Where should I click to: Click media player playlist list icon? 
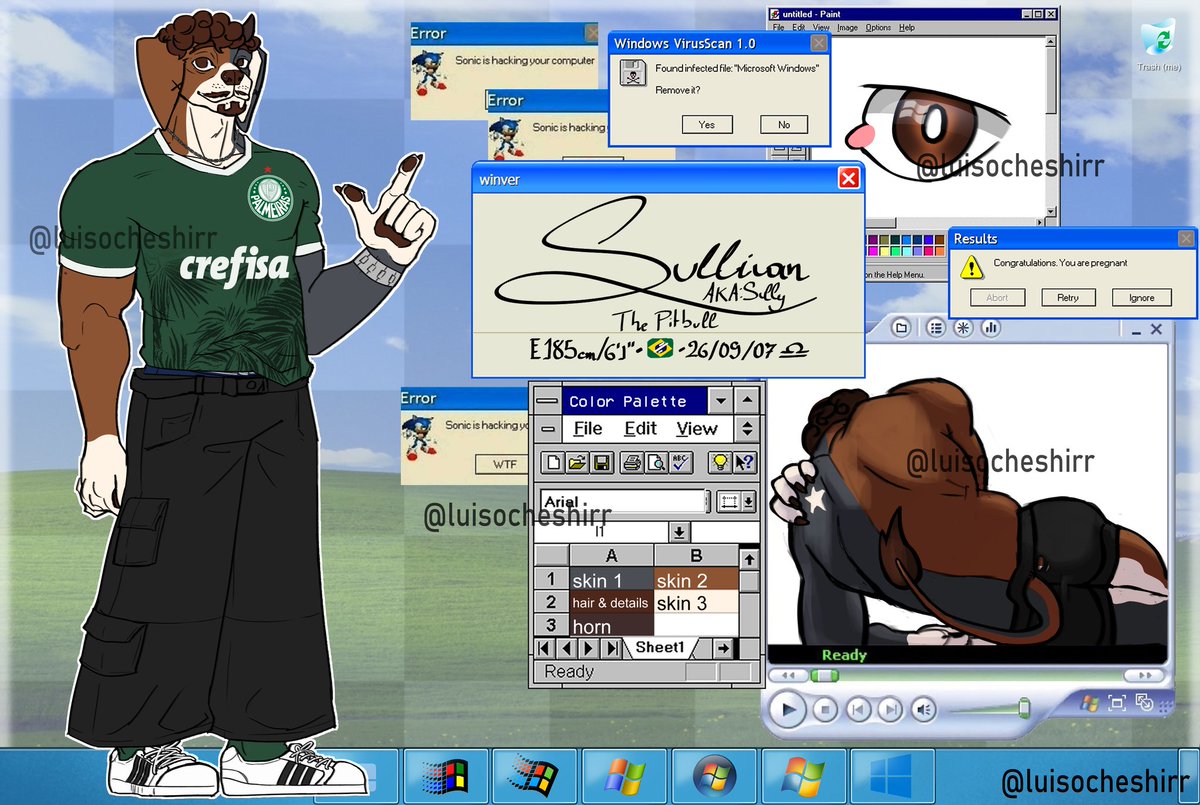(935, 327)
